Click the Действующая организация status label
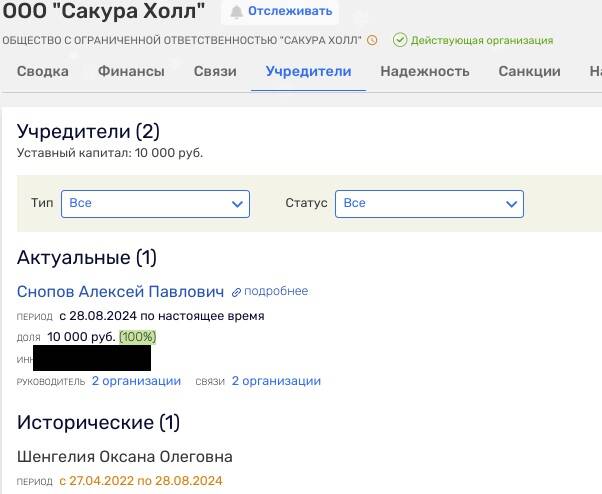This screenshot has height=494, width=602. coord(482,41)
